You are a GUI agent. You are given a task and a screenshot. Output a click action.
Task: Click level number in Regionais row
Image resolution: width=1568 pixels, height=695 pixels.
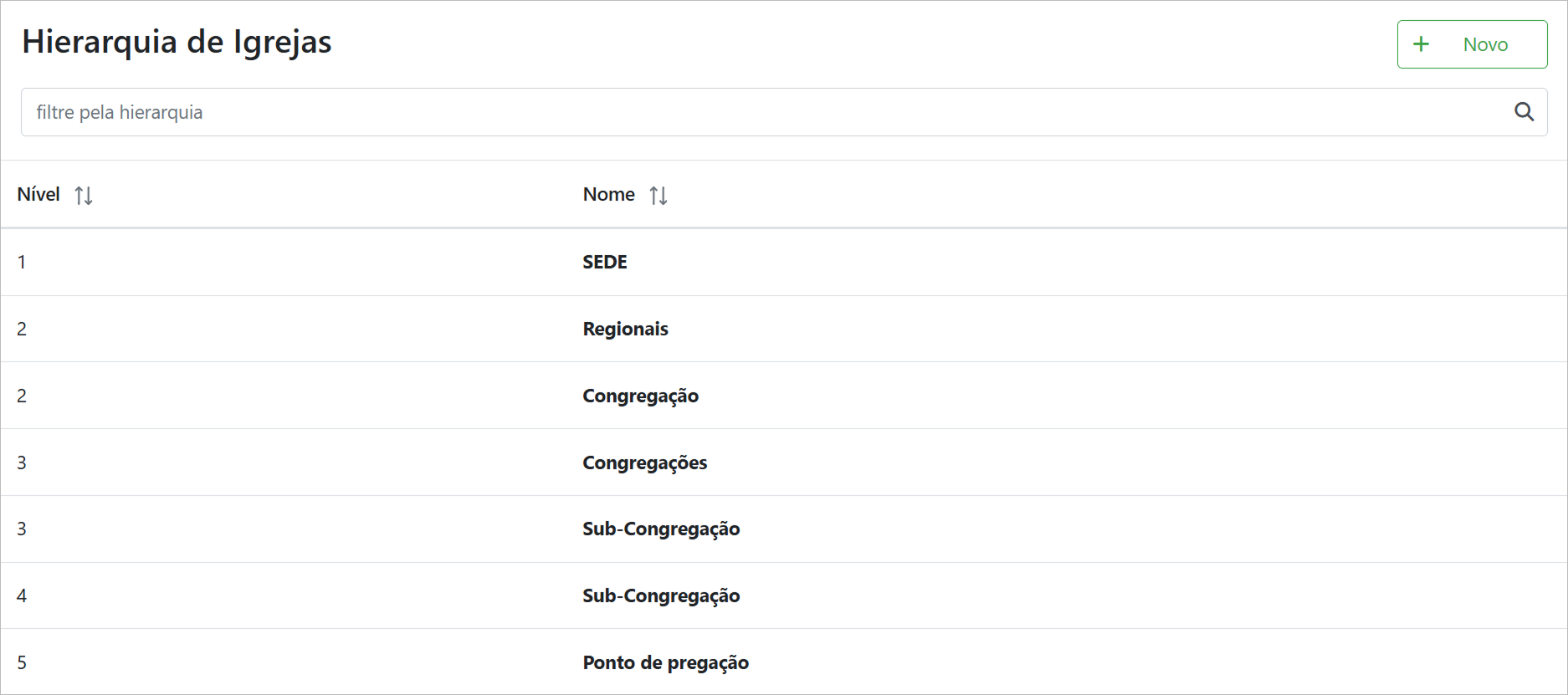(22, 330)
